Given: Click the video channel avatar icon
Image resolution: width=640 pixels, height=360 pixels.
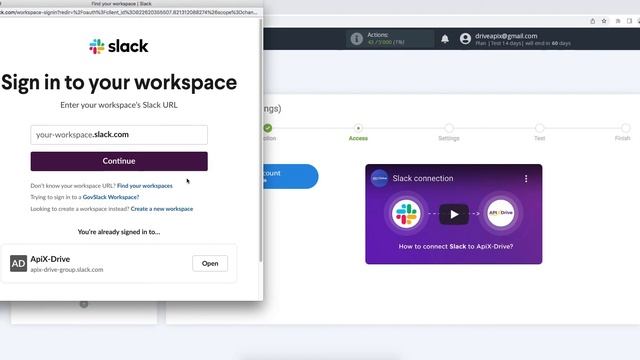Looking at the screenshot, I should pyautogui.click(x=379, y=178).
